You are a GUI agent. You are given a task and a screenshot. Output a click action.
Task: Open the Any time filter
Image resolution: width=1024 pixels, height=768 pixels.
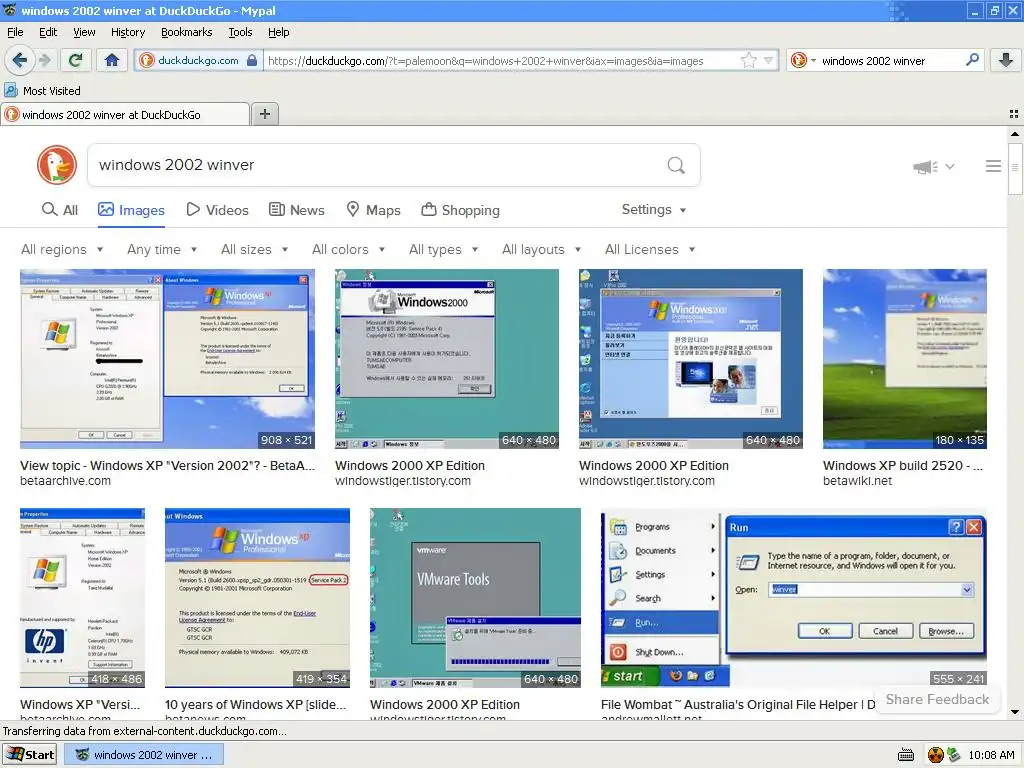162,249
